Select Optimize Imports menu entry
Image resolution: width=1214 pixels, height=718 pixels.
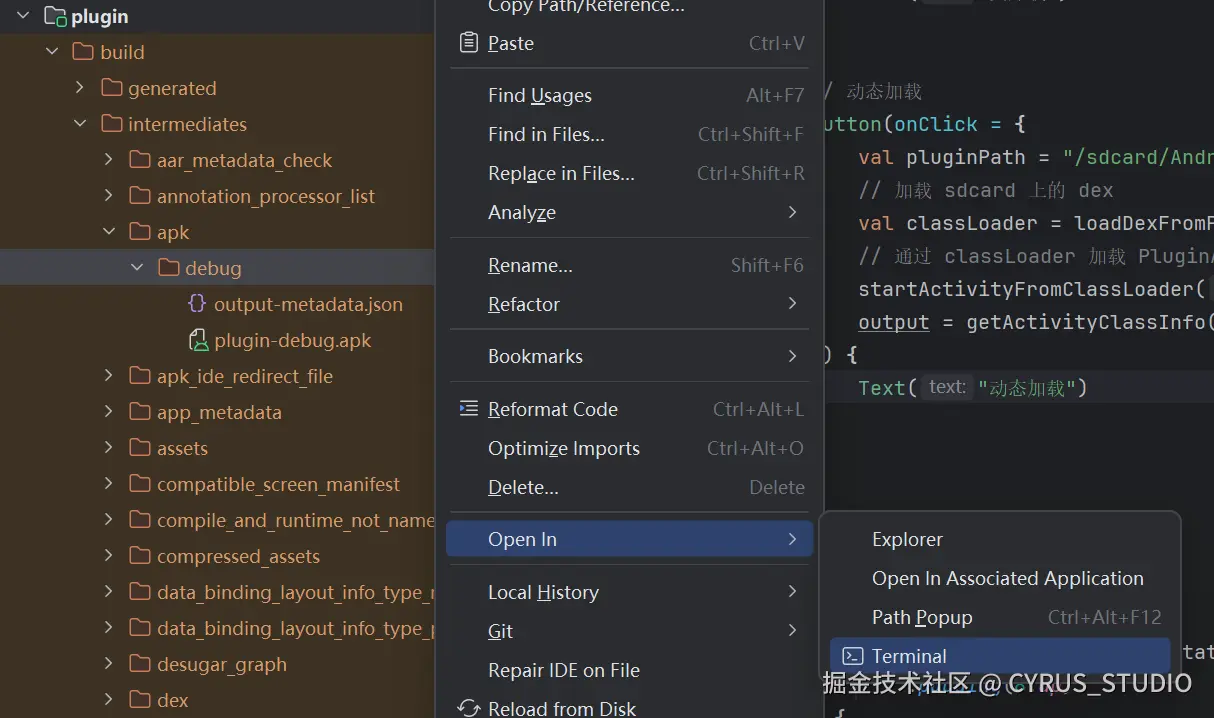630,448
